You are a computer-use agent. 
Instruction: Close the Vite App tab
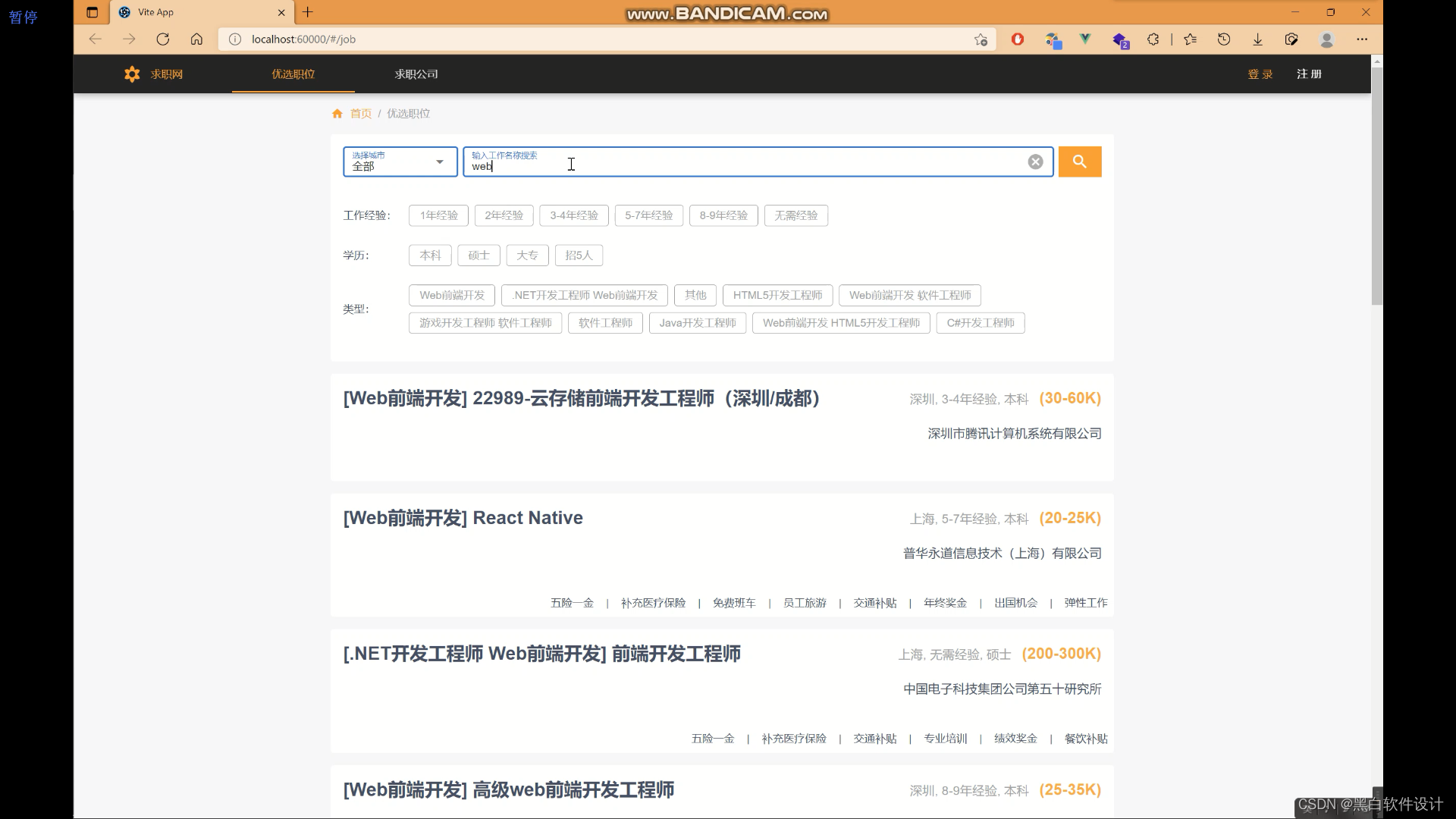281,12
